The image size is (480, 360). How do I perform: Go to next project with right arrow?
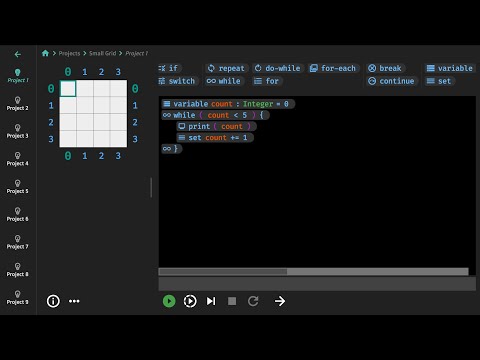[280, 301]
